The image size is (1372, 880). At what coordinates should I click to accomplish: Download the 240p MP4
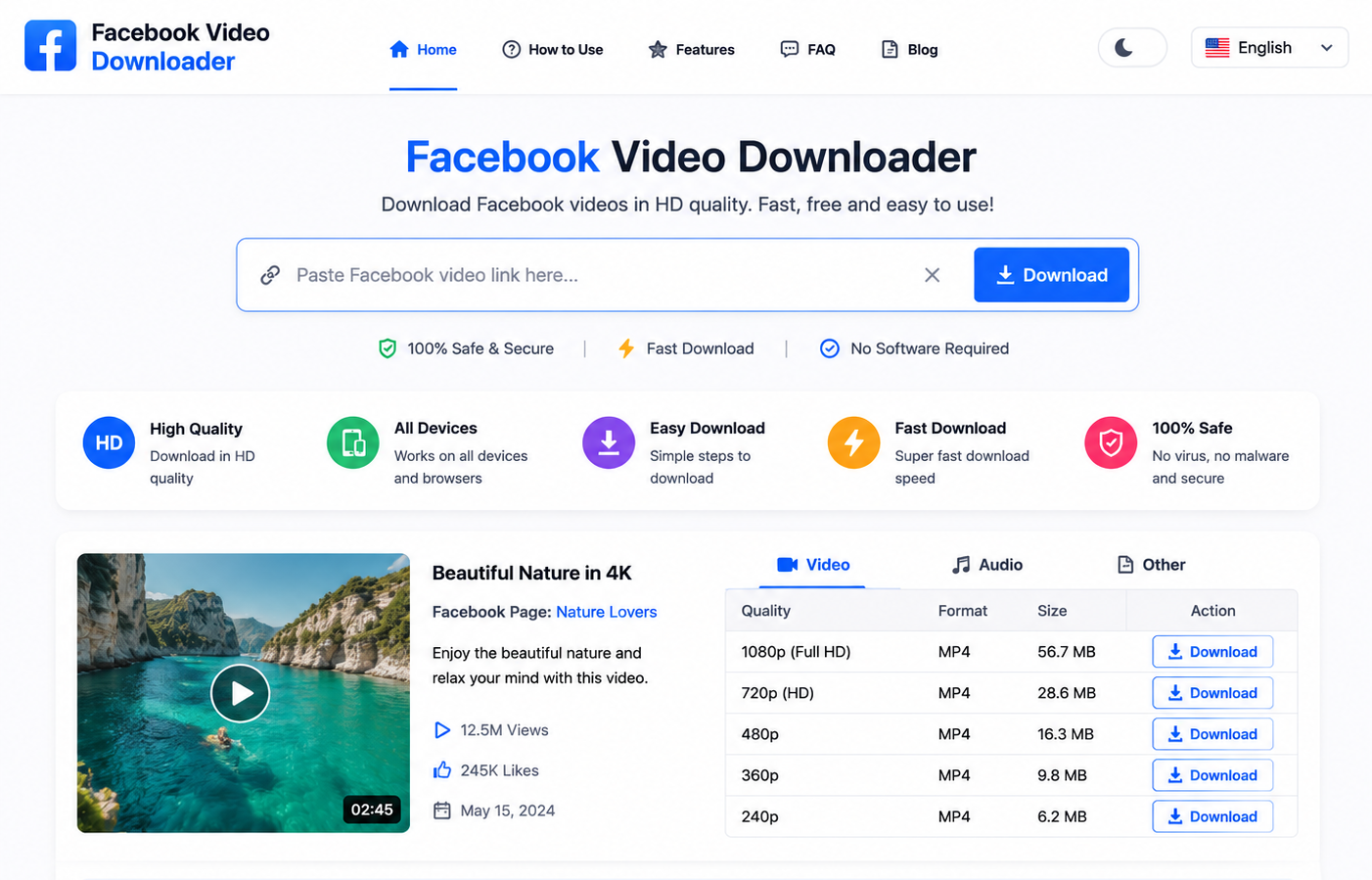(x=1212, y=816)
